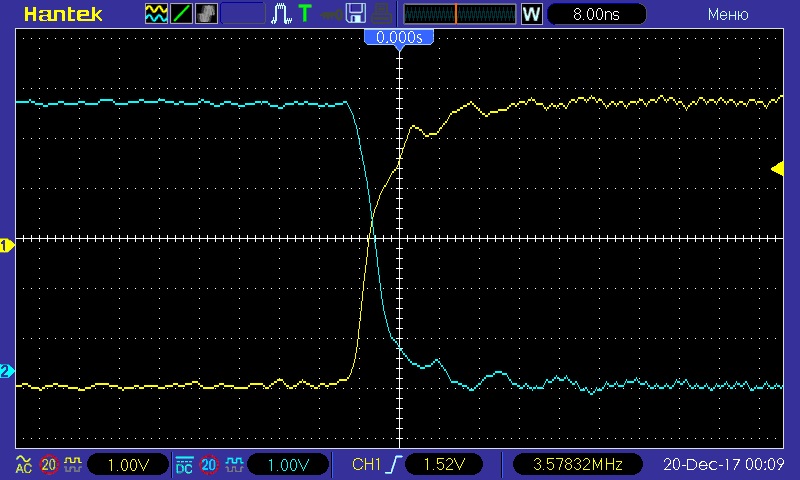Image resolution: width=800 pixels, height=480 pixels.
Task: Click the cyan CH2 probe attenuation icon
Action: 234,464
